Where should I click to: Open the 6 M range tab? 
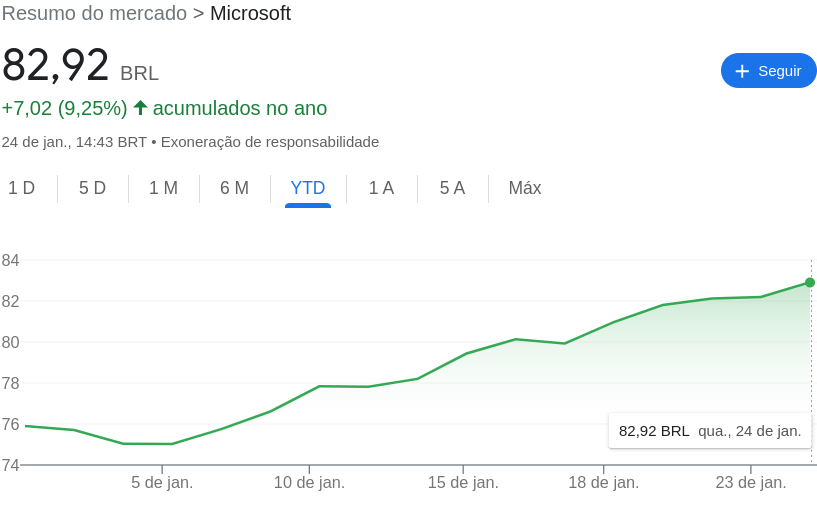pos(234,188)
